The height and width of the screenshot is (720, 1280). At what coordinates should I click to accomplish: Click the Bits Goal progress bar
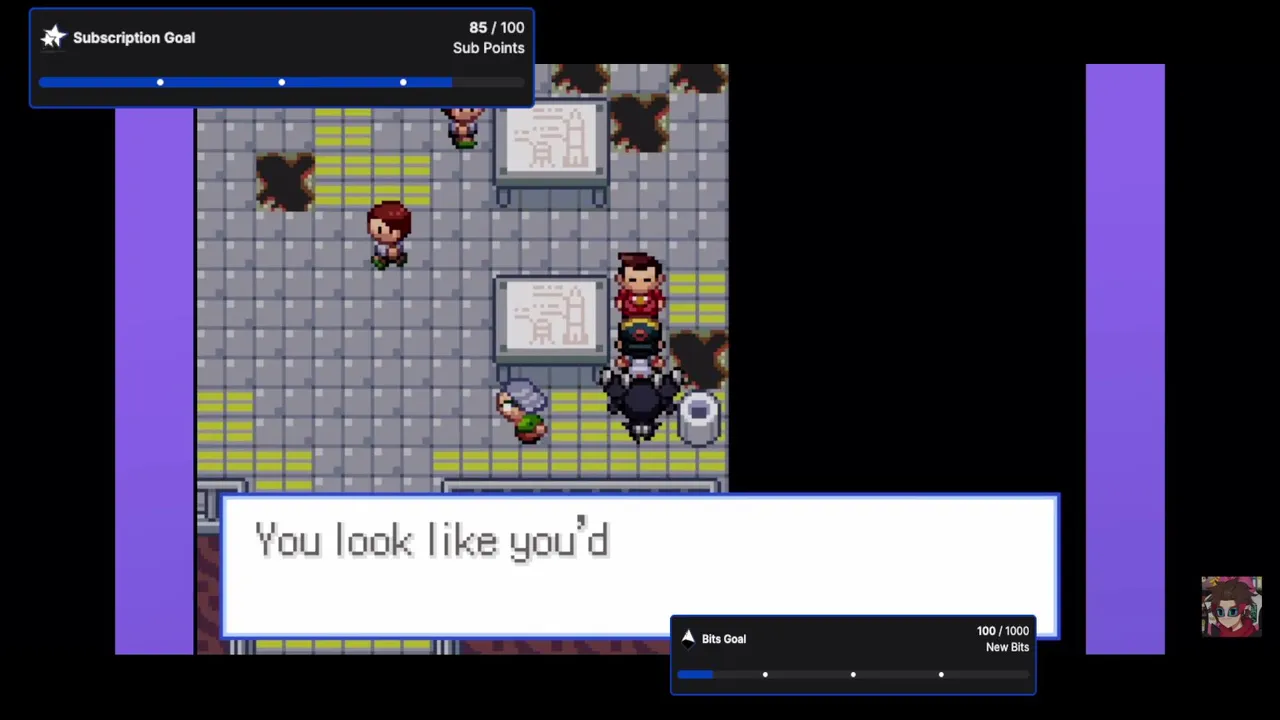(x=853, y=674)
